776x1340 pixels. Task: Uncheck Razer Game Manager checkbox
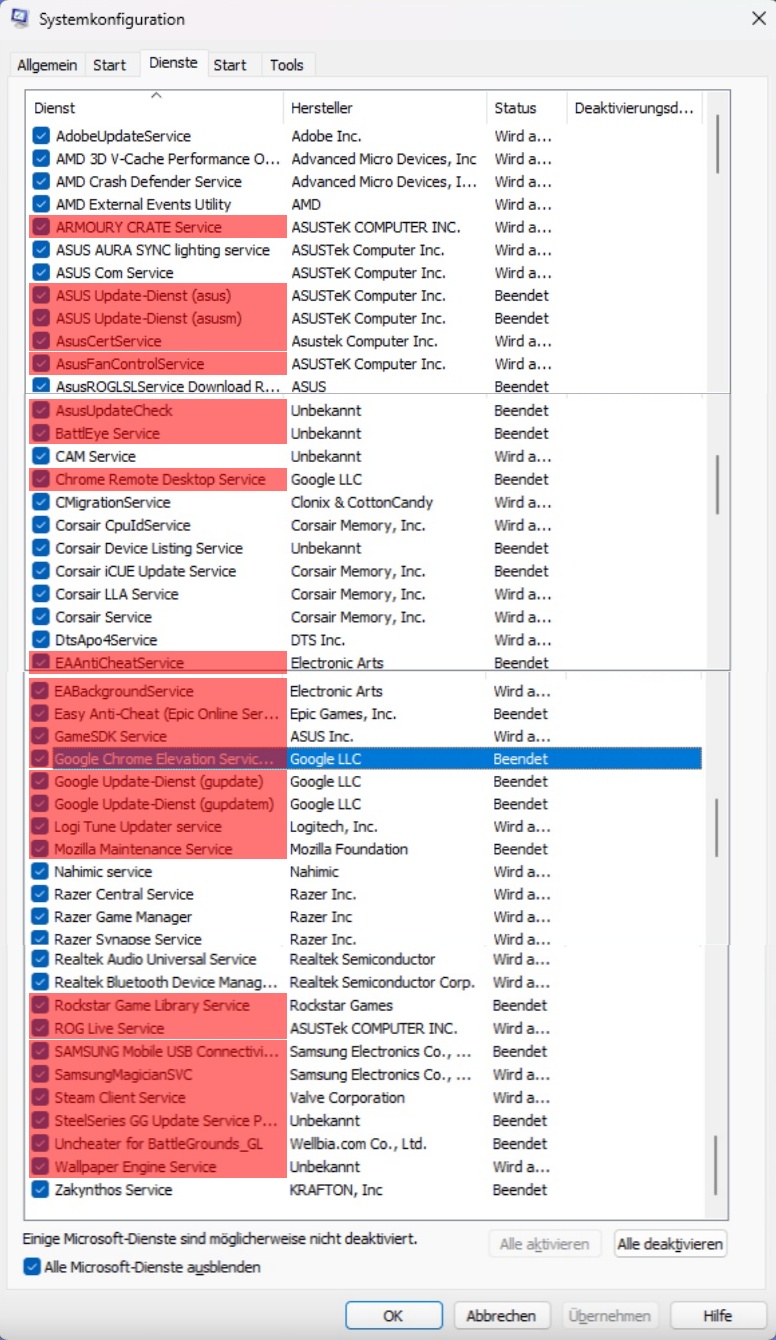40,917
